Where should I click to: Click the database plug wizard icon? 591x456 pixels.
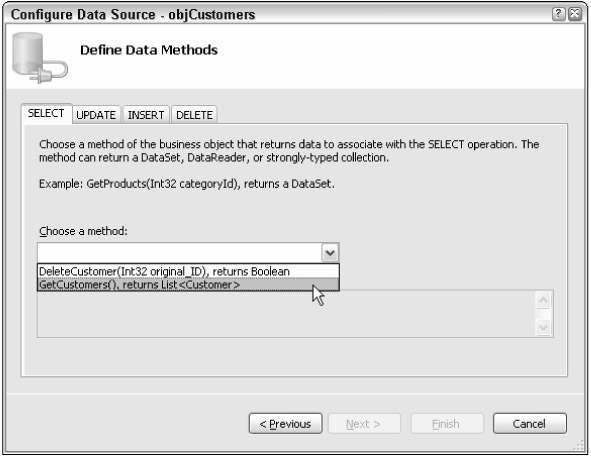(x=40, y=57)
